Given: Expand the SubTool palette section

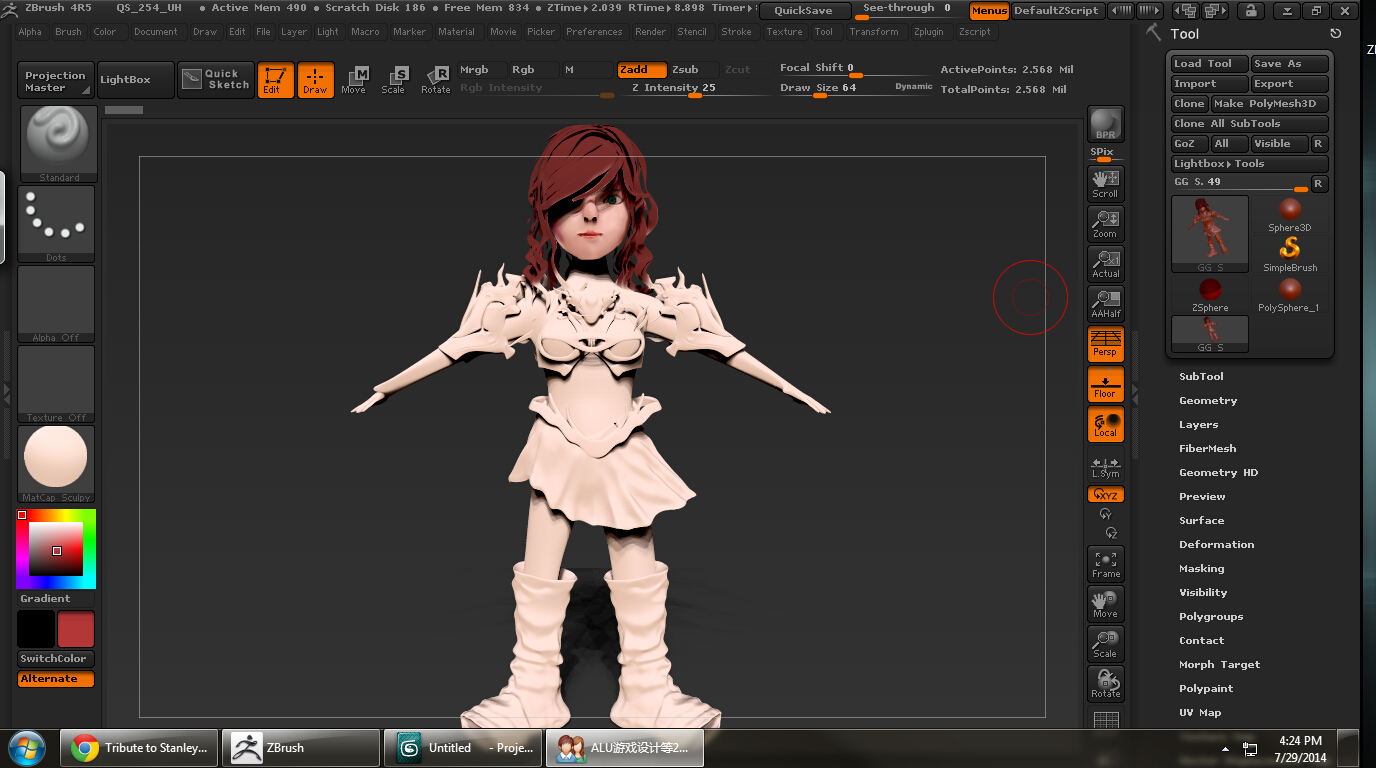Looking at the screenshot, I should 1201,377.
